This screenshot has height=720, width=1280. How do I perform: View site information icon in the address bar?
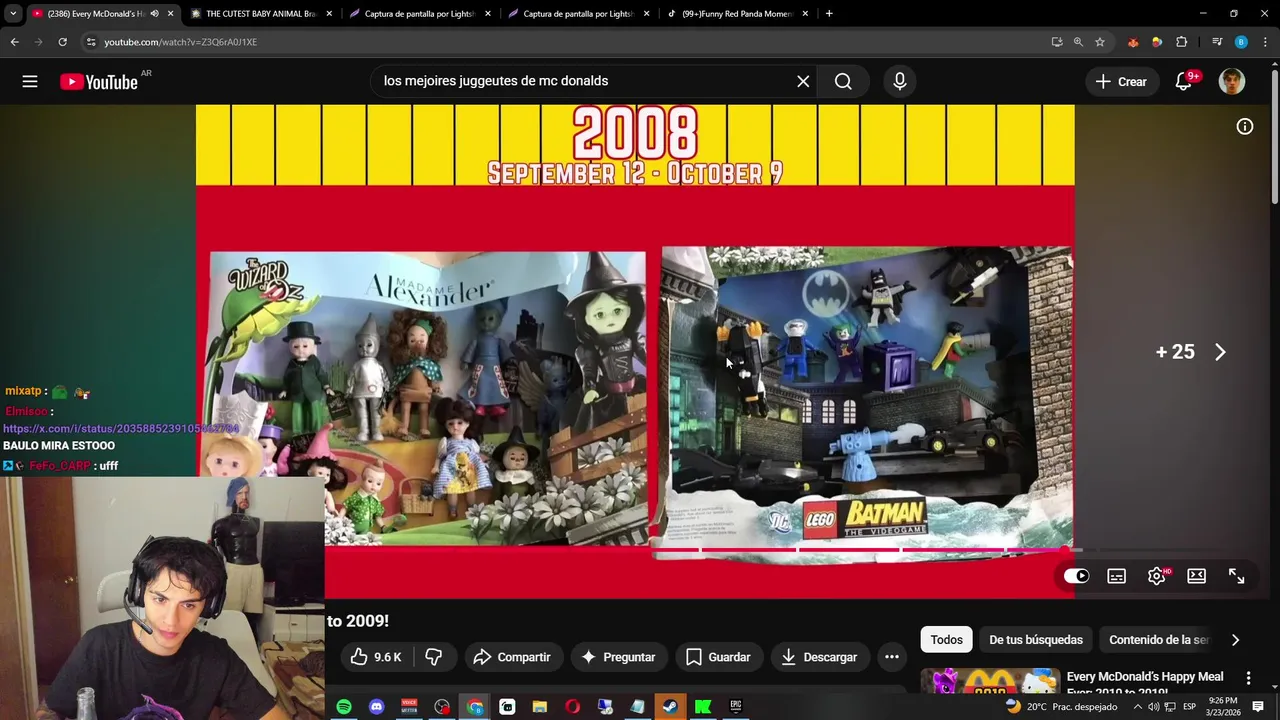pyautogui.click(x=91, y=42)
